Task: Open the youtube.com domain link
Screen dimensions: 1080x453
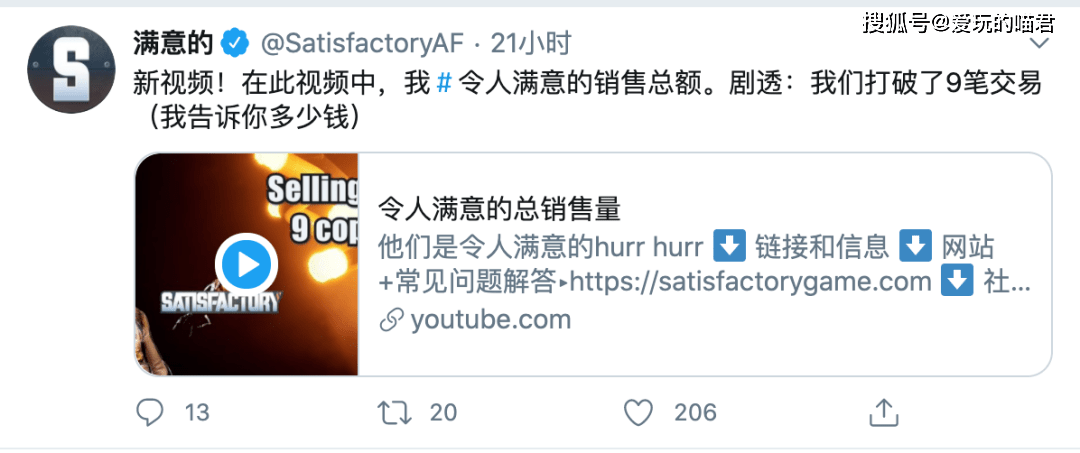Action: (490, 320)
